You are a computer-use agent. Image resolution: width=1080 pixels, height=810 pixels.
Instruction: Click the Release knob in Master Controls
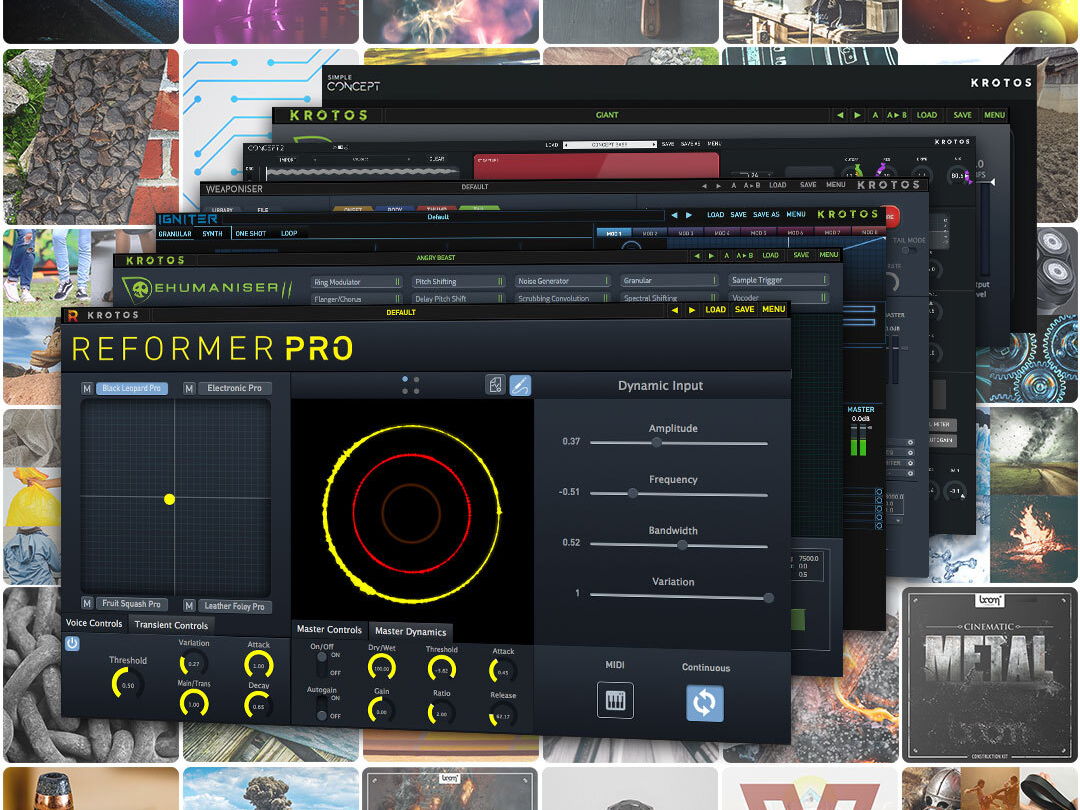pos(503,716)
